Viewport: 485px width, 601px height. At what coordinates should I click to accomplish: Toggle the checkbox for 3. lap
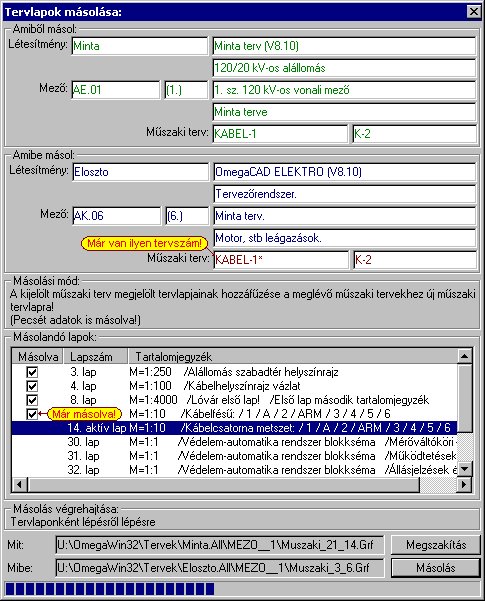pyautogui.click(x=32, y=372)
